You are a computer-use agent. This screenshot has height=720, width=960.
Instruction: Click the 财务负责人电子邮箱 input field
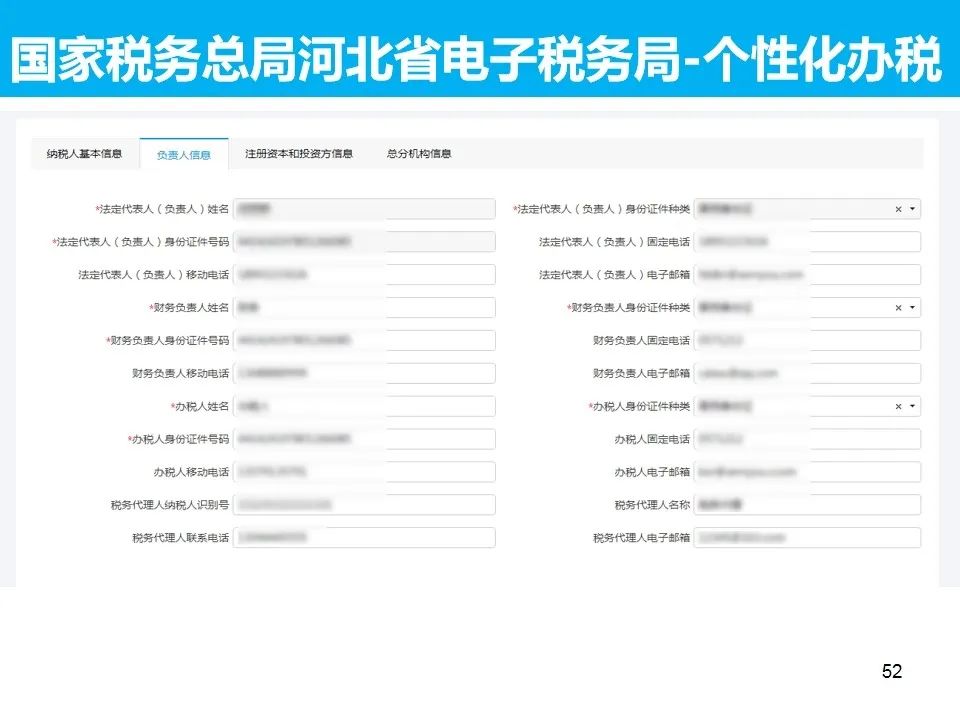click(808, 373)
